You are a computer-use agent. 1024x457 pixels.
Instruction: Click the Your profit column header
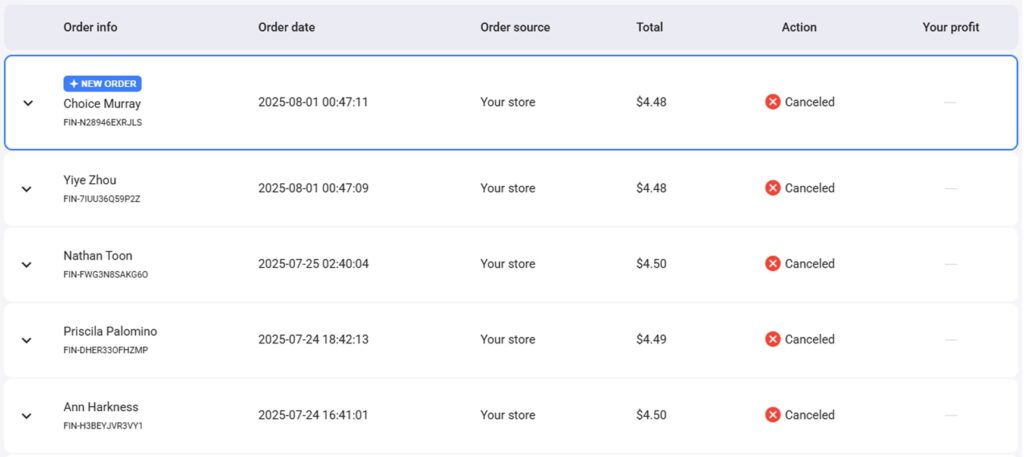(950, 28)
